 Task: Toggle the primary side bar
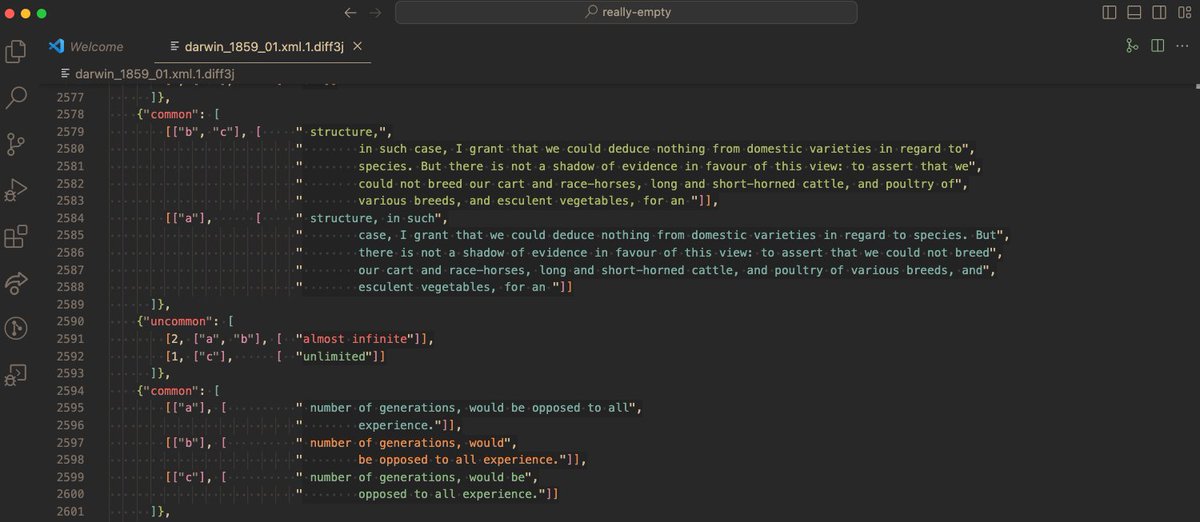click(x=1109, y=13)
